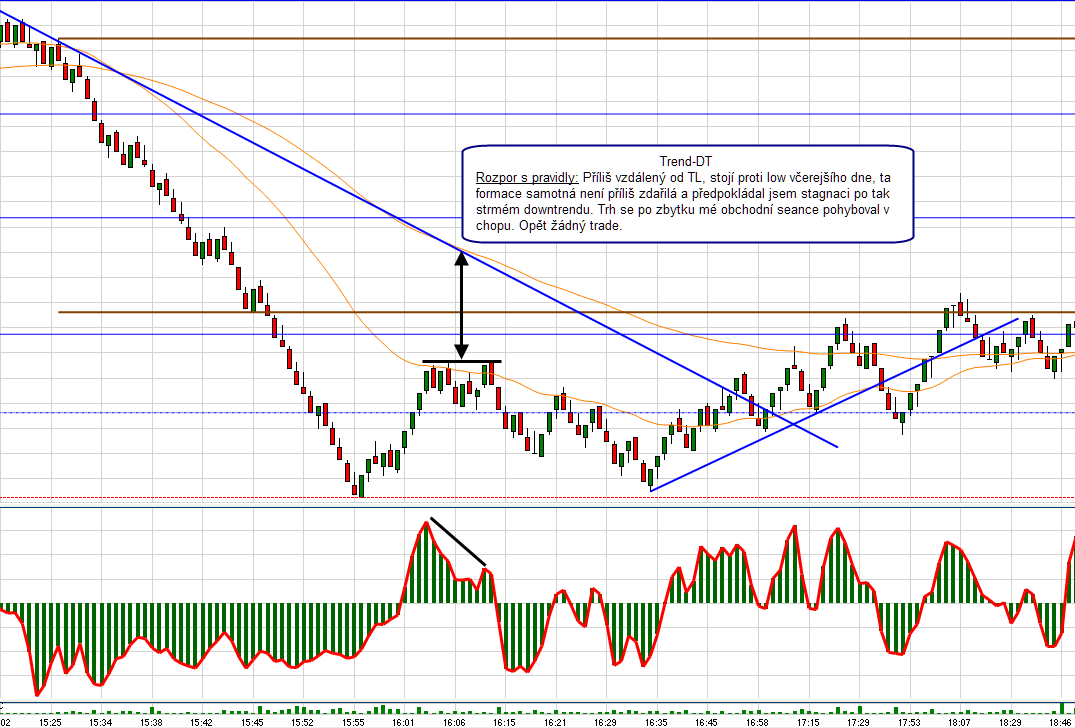The width and height of the screenshot is (1075, 728).
Task: Click the 15:34 time axis label
Action: point(101,722)
